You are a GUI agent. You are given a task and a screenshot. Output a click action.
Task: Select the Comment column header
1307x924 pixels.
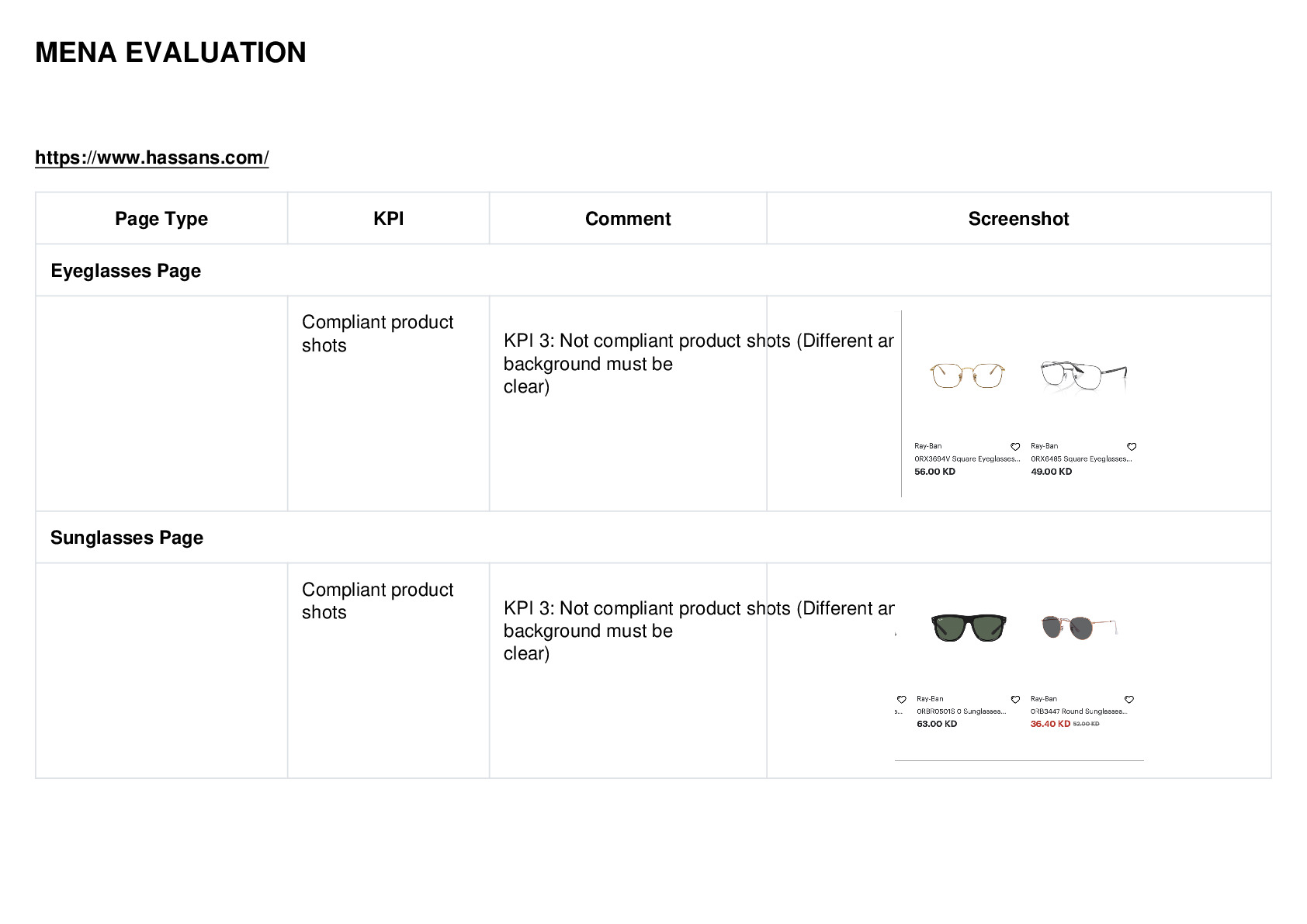click(628, 219)
